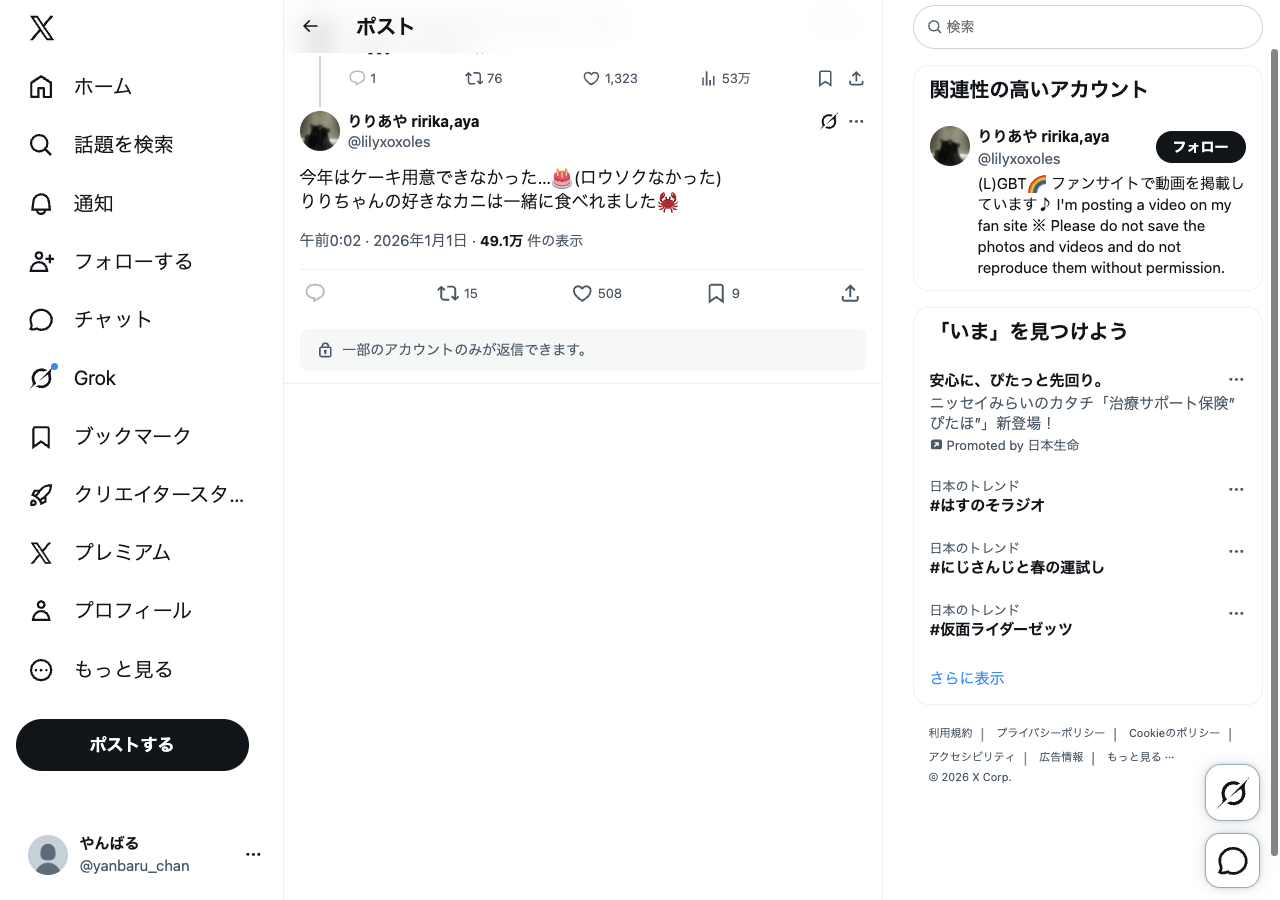
Task: Click the page scrollbar on the right edge
Action: (x=1273, y=450)
